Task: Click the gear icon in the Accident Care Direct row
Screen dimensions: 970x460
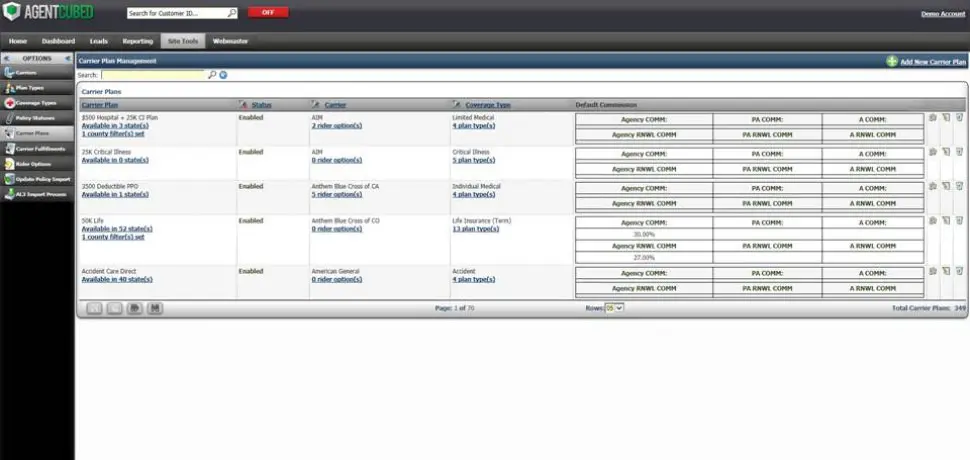Action: [x=932, y=271]
